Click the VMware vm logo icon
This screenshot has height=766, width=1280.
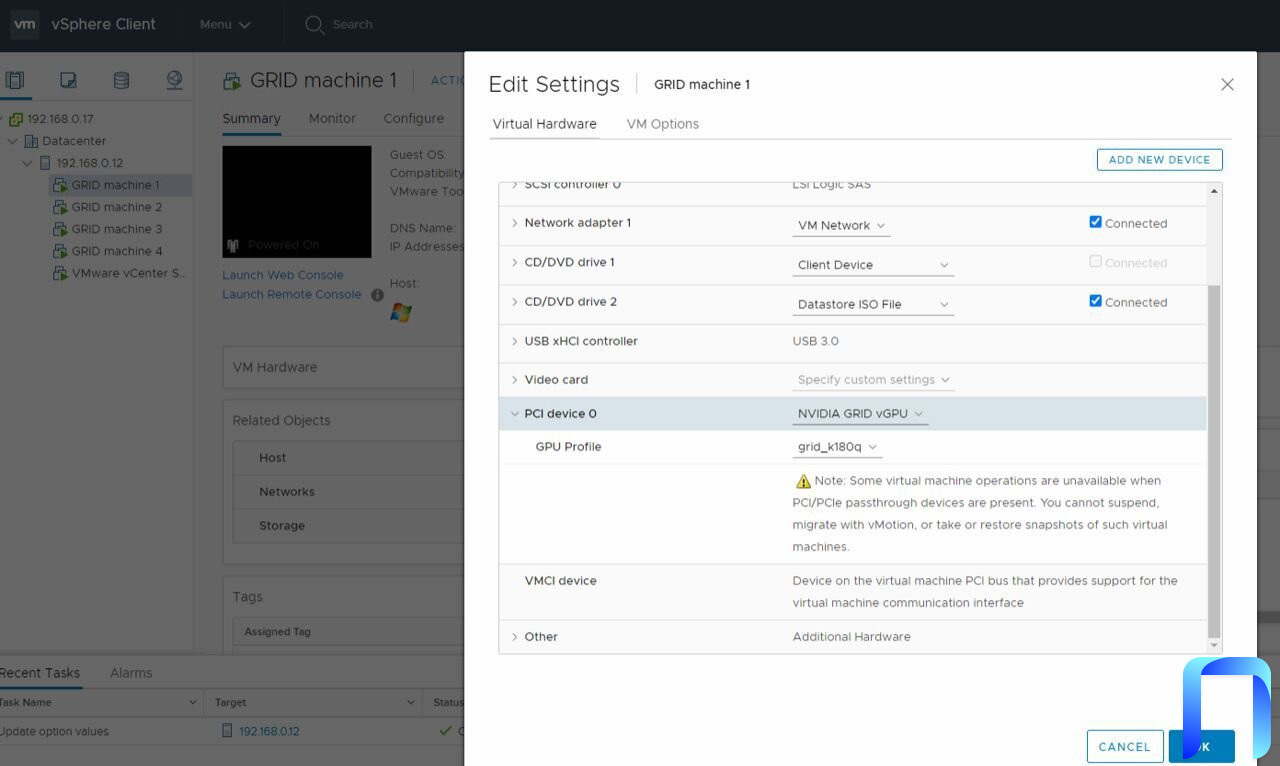coord(25,24)
